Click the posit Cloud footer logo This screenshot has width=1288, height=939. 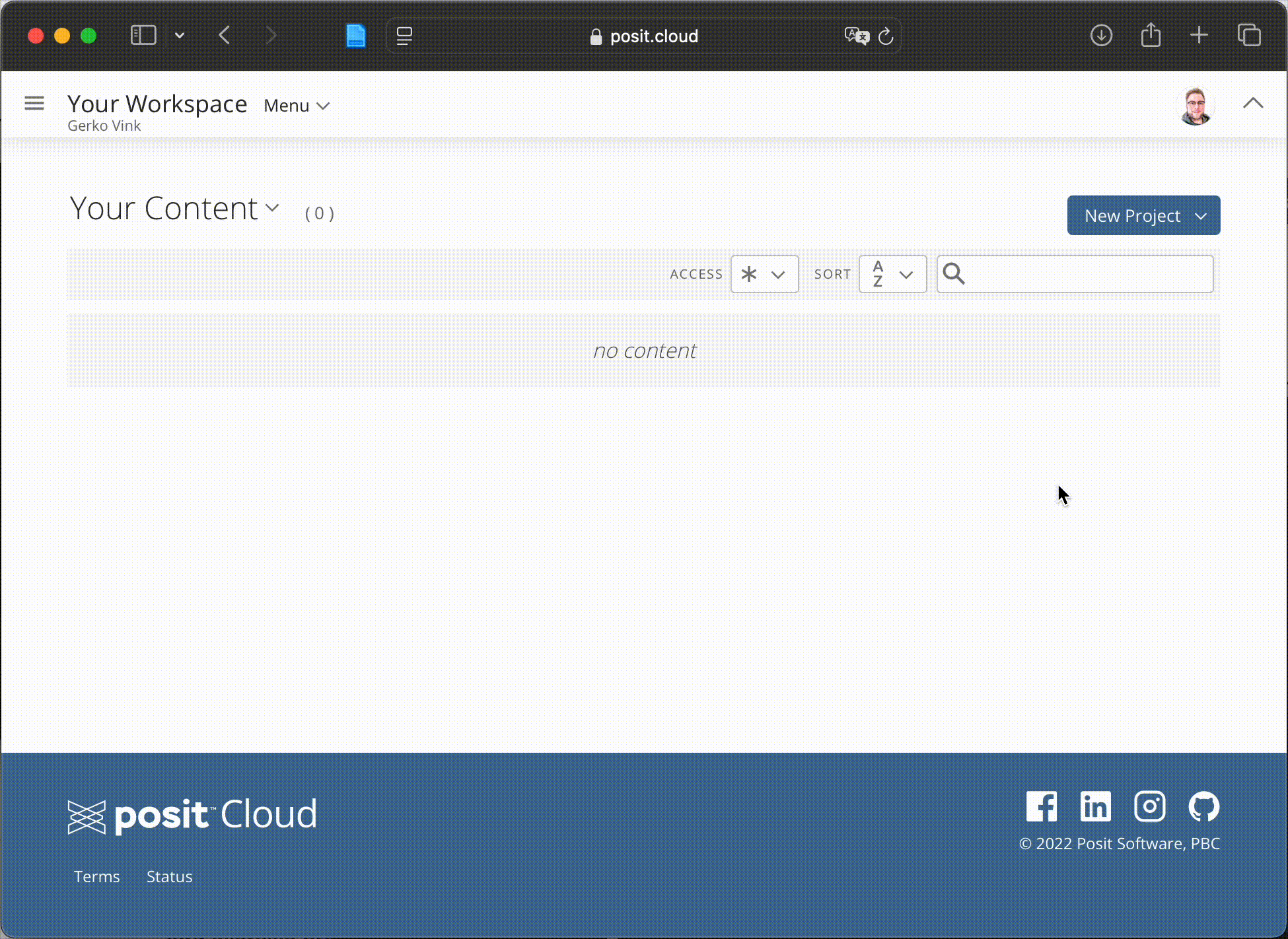coord(192,816)
